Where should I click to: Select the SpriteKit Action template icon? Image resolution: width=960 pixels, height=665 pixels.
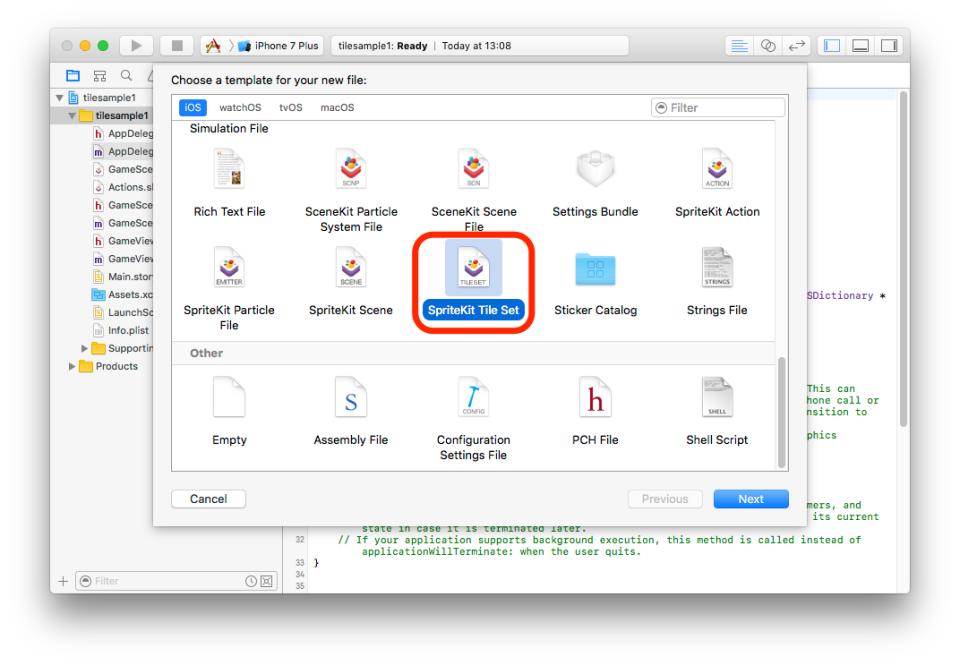click(717, 170)
